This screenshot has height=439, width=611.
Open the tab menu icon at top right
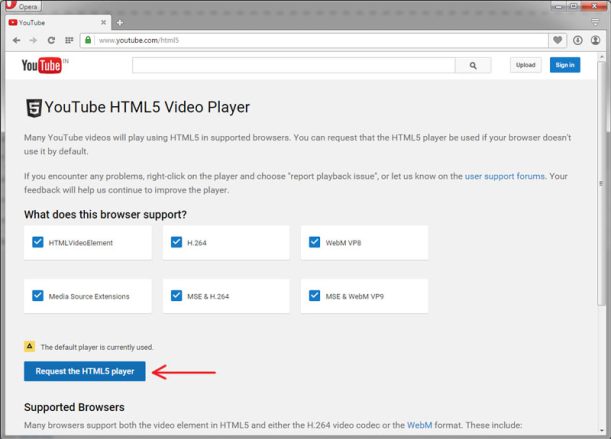[x=595, y=22]
